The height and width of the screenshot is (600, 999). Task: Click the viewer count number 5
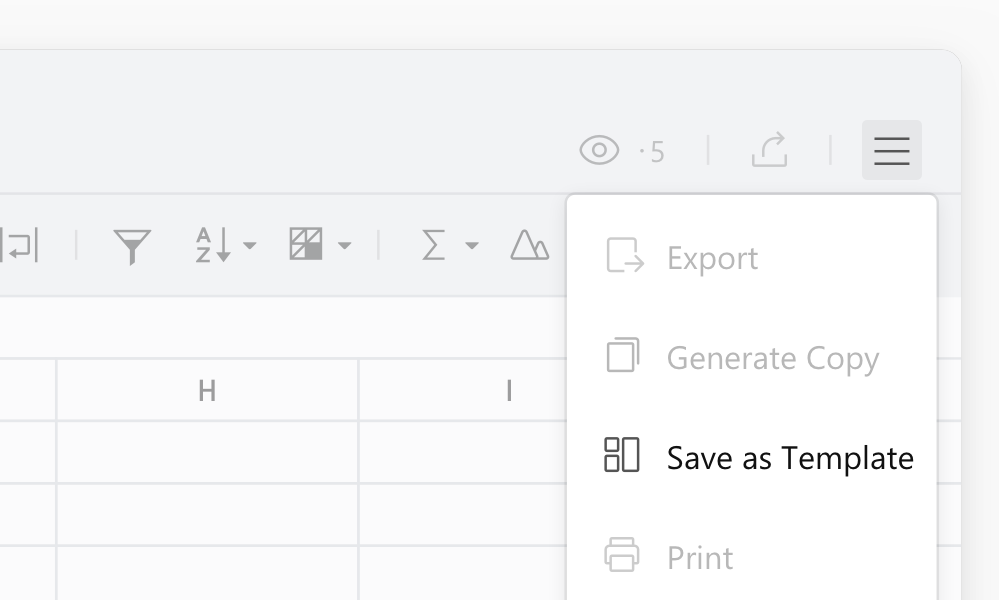pos(657,152)
